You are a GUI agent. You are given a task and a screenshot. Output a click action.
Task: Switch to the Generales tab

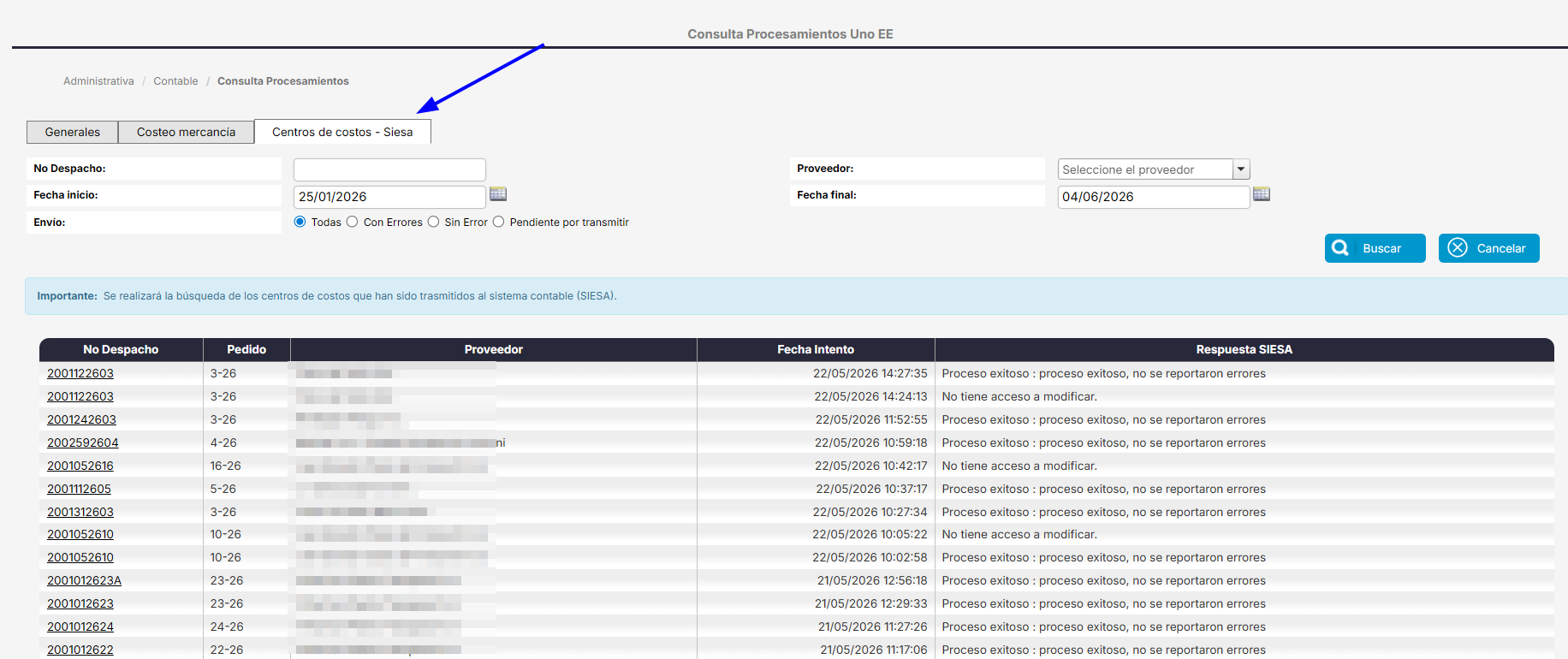point(73,132)
